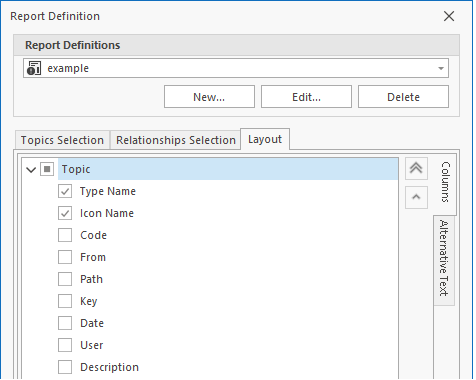Click the move-to-top double chevron icon
This screenshot has width=476, height=380.
(x=418, y=169)
